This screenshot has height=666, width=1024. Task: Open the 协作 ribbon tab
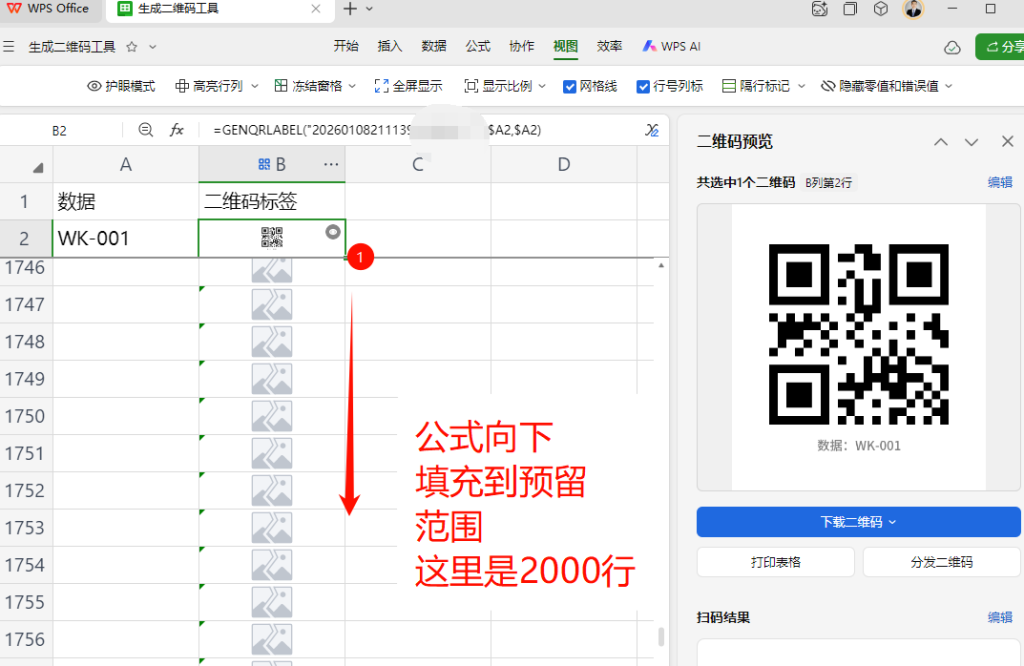[521, 46]
